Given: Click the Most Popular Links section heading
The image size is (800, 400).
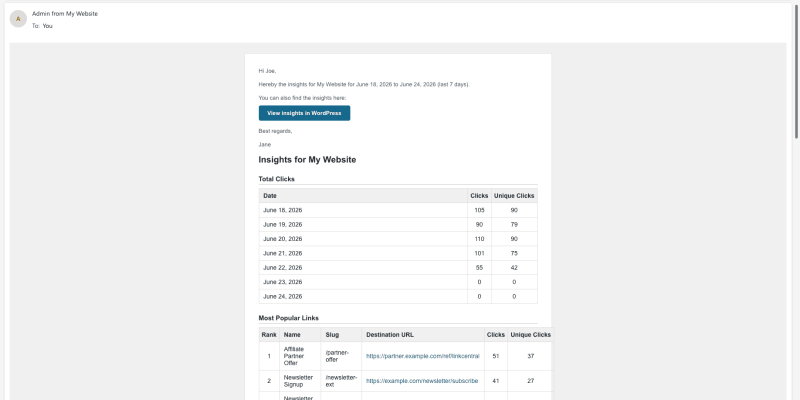Looking at the screenshot, I should click(289, 318).
